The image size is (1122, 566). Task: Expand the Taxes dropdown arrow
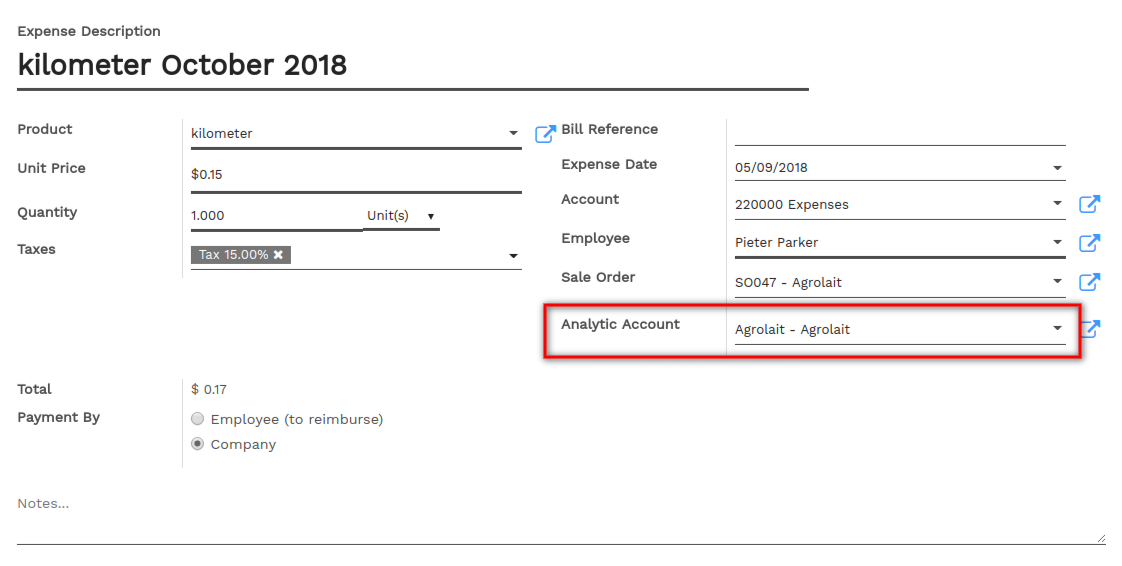513,255
